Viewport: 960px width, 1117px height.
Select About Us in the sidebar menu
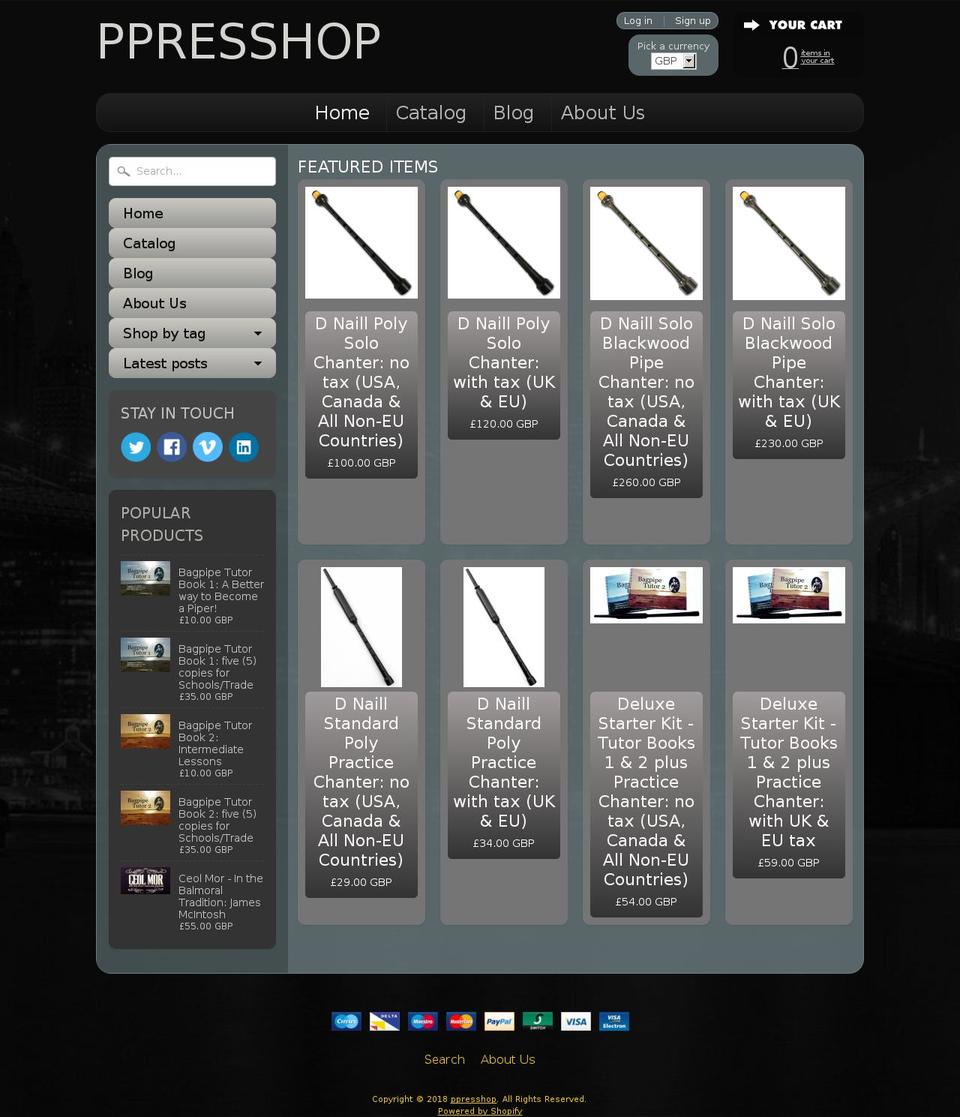point(192,303)
